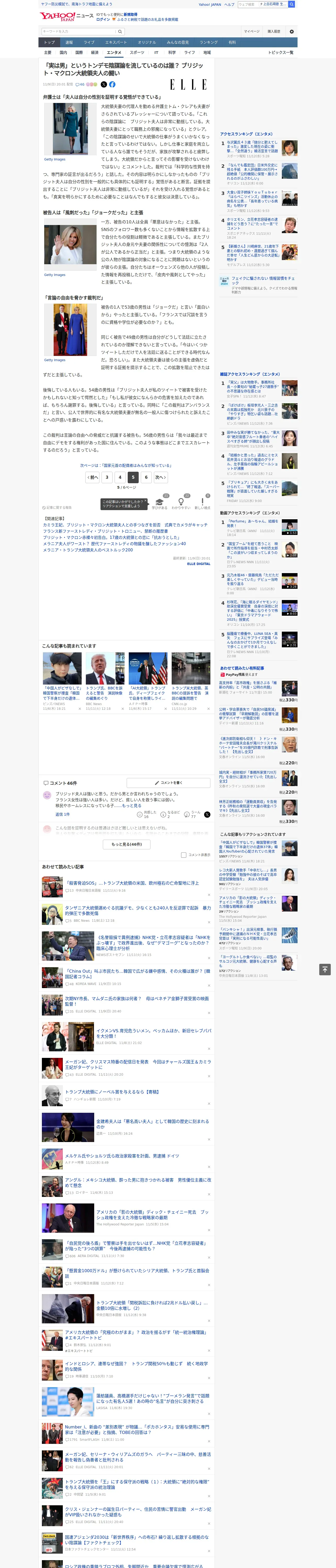Go to article page 4

pos(120,478)
